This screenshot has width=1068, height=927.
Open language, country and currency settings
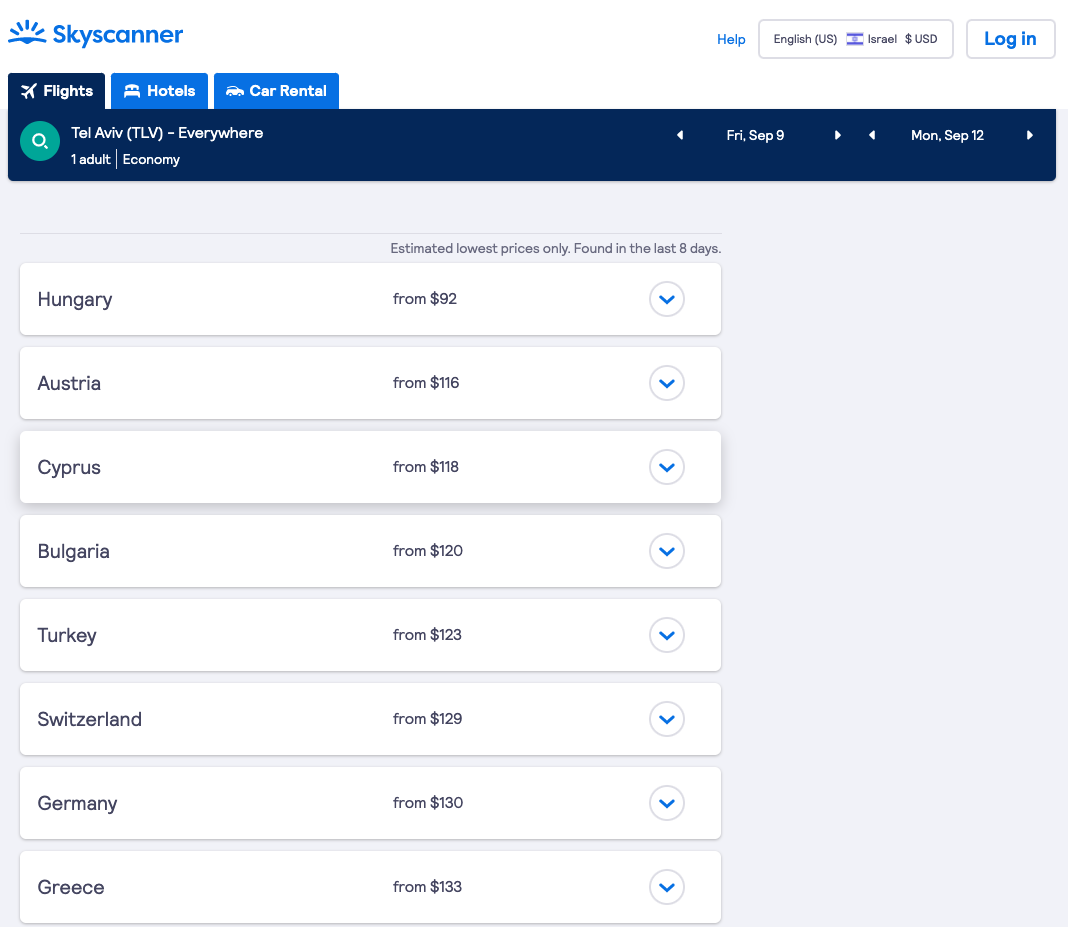coord(855,39)
